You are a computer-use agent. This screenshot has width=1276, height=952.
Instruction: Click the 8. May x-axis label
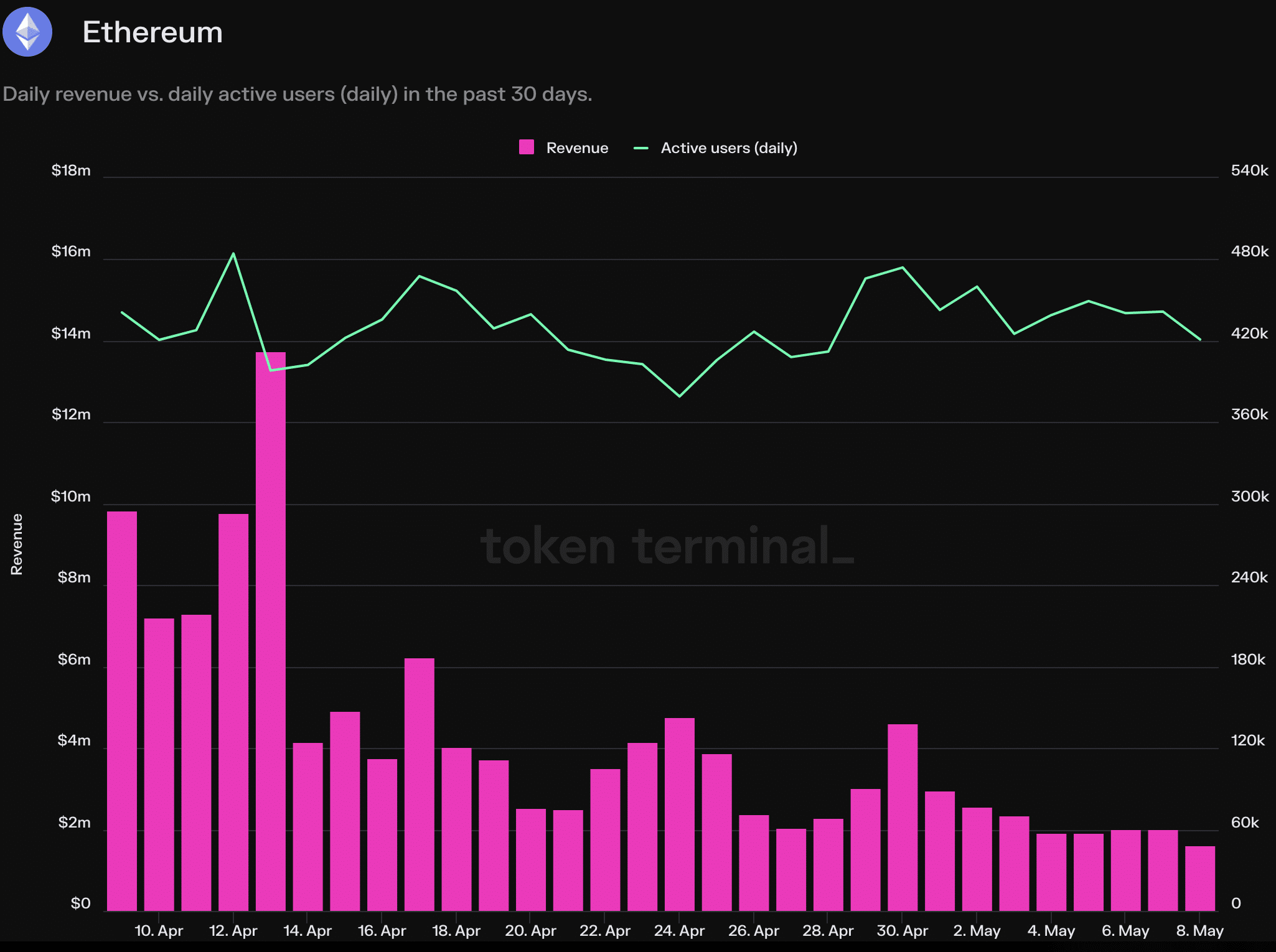(1199, 931)
